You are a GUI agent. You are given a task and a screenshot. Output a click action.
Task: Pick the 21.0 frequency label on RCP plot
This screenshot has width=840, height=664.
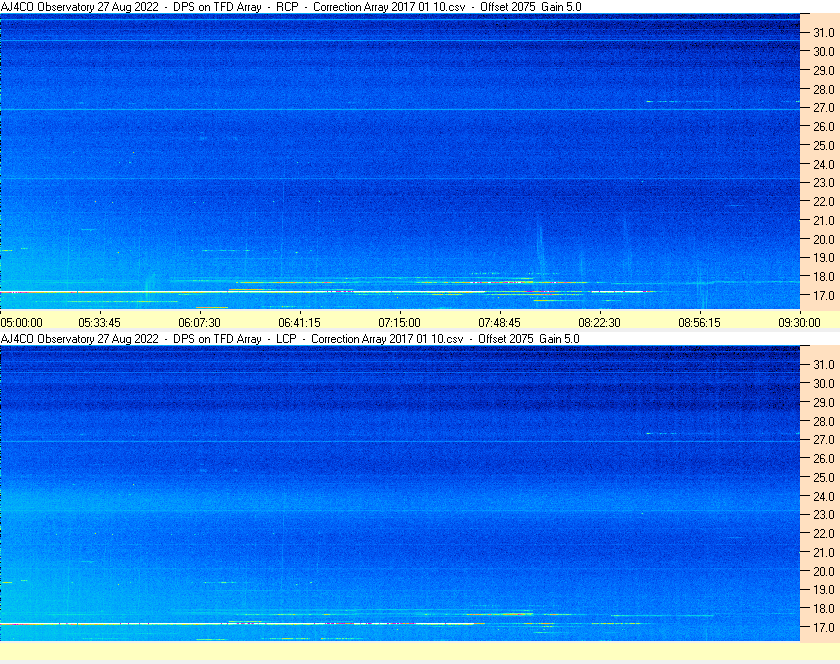[x=824, y=220]
